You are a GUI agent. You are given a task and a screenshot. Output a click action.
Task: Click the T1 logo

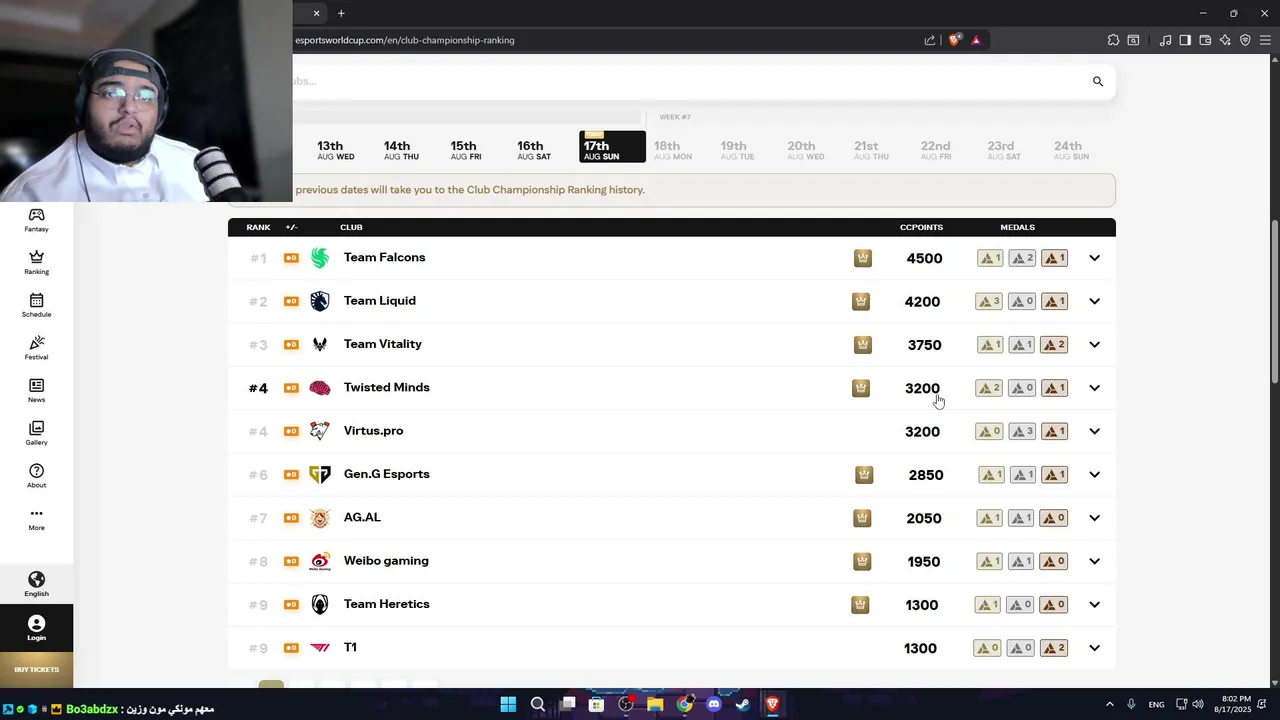pyautogui.click(x=320, y=648)
